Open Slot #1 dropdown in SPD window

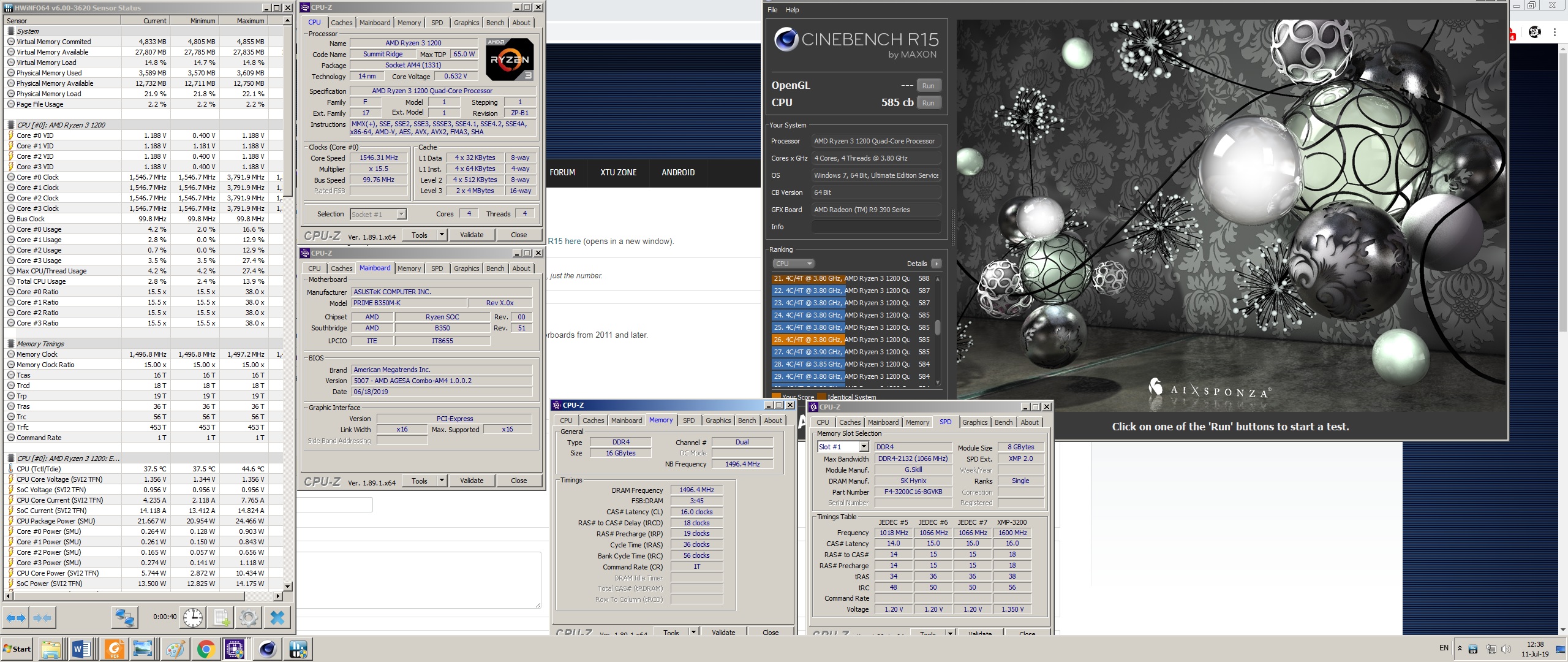coord(864,447)
